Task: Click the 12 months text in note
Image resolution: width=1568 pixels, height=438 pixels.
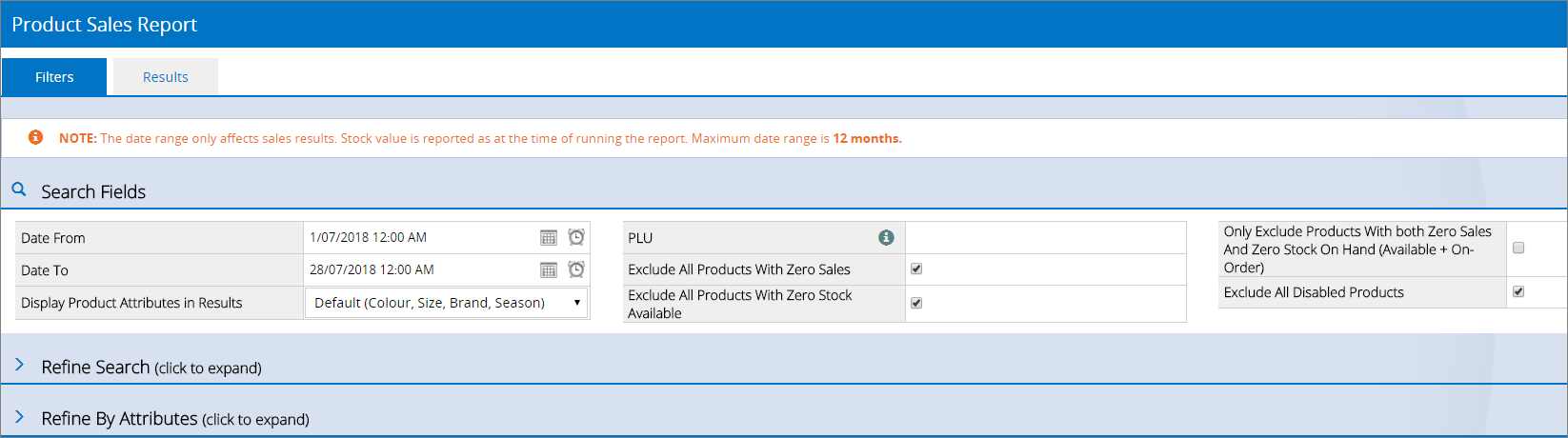Action: pos(867,138)
